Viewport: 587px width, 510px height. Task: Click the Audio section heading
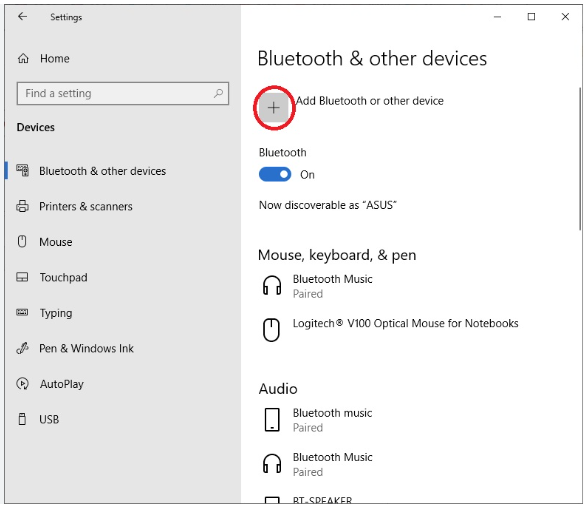point(278,389)
